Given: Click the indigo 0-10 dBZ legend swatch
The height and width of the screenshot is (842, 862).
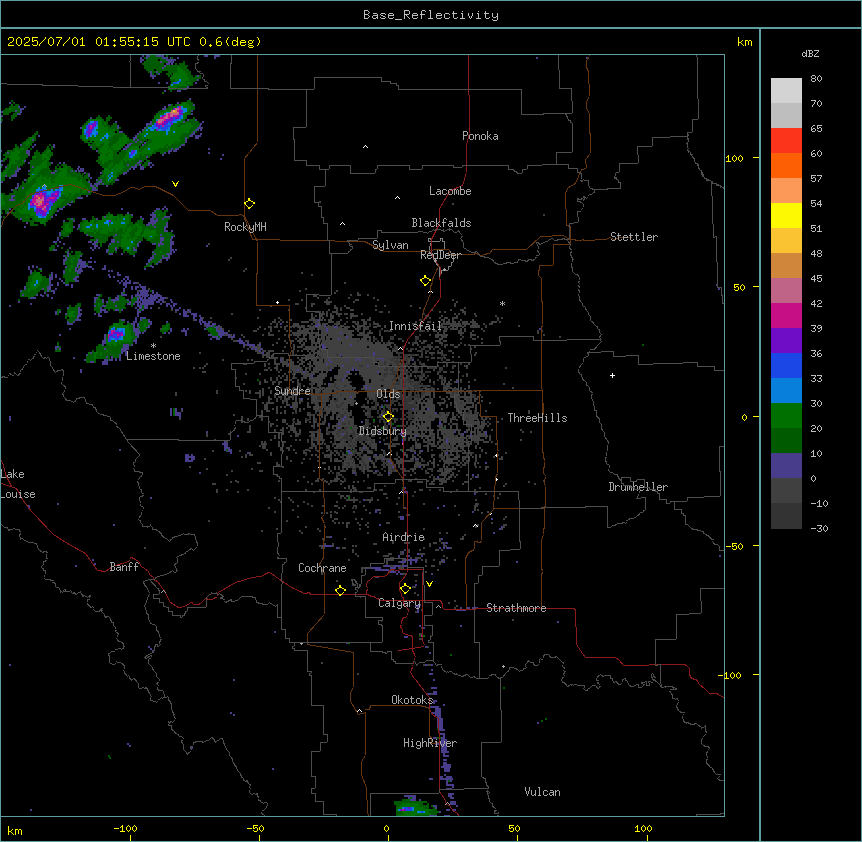Looking at the screenshot, I should 786,466.
